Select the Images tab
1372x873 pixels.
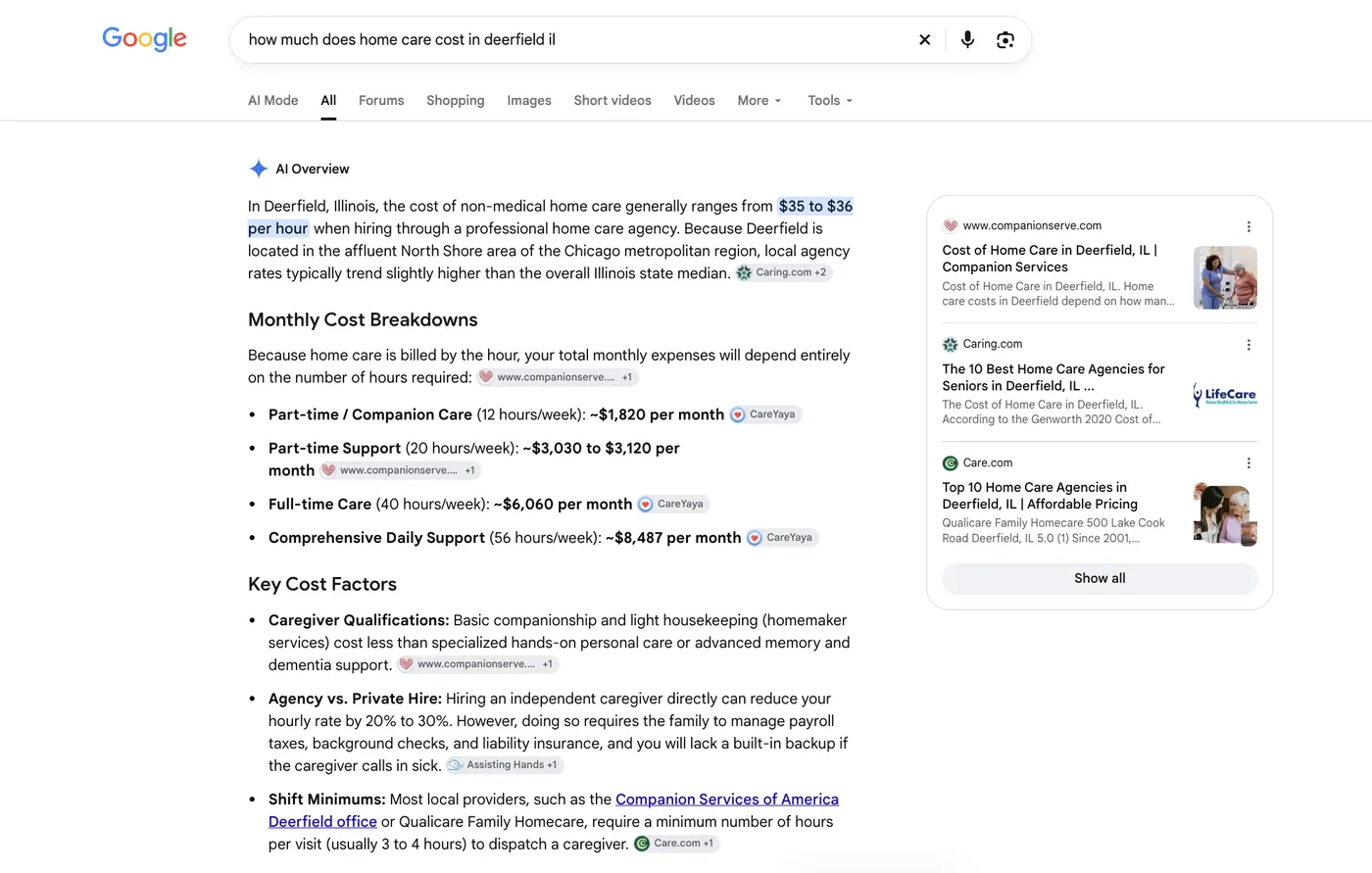[529, 100]
